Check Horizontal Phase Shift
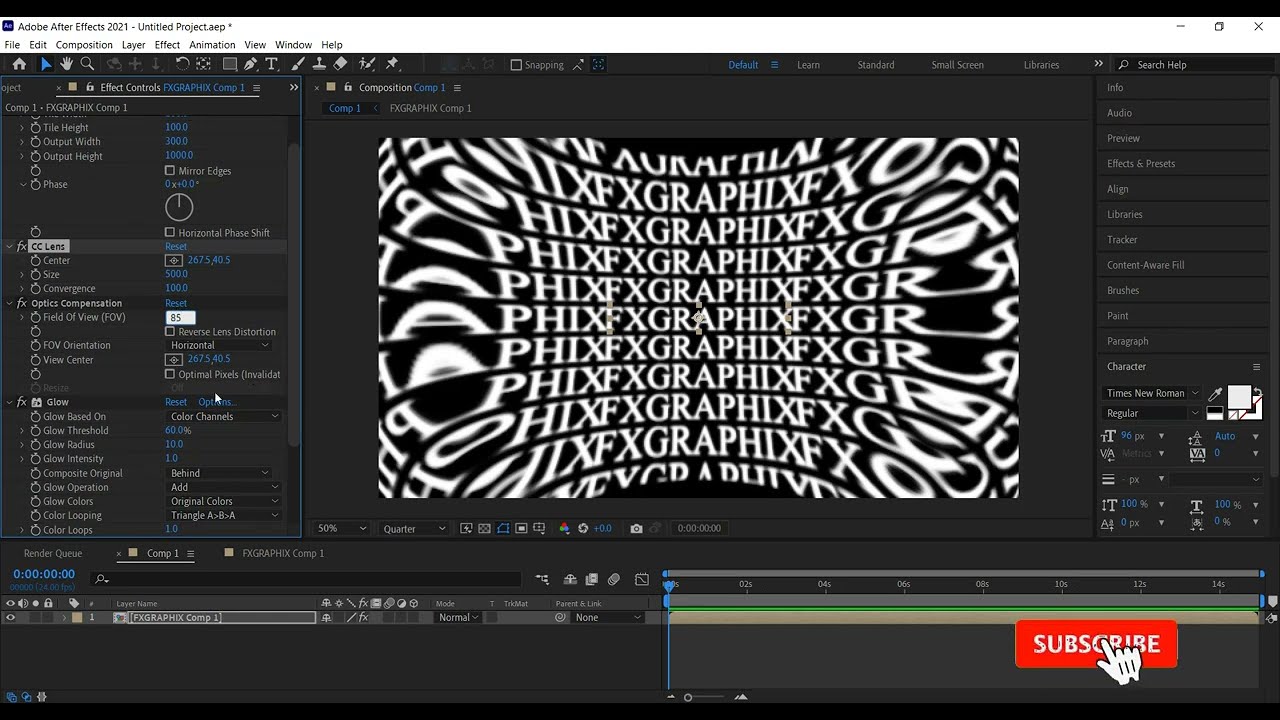Viewport: 1280px width, 720px height. point(170,233)
